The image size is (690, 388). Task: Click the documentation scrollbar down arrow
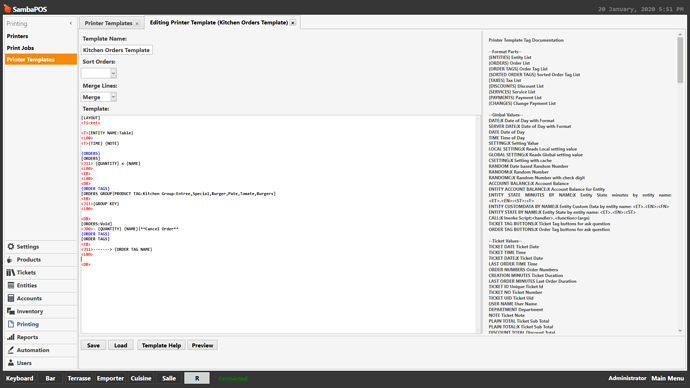[680, 331]
